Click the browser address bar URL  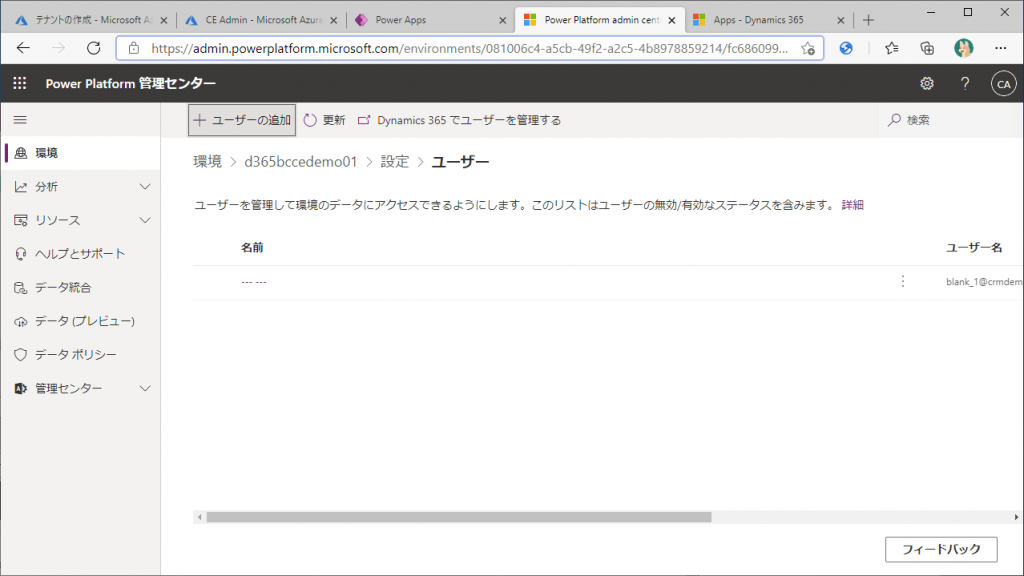469,48
